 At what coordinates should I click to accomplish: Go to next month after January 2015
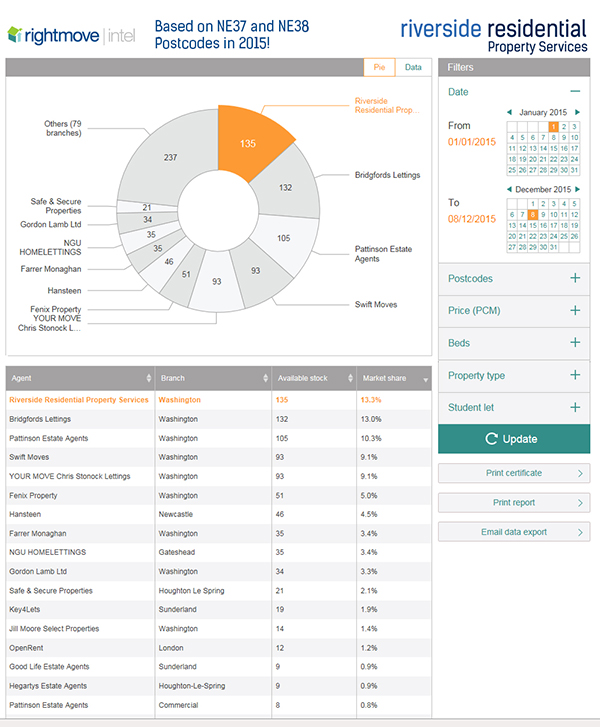click(577, 112)
